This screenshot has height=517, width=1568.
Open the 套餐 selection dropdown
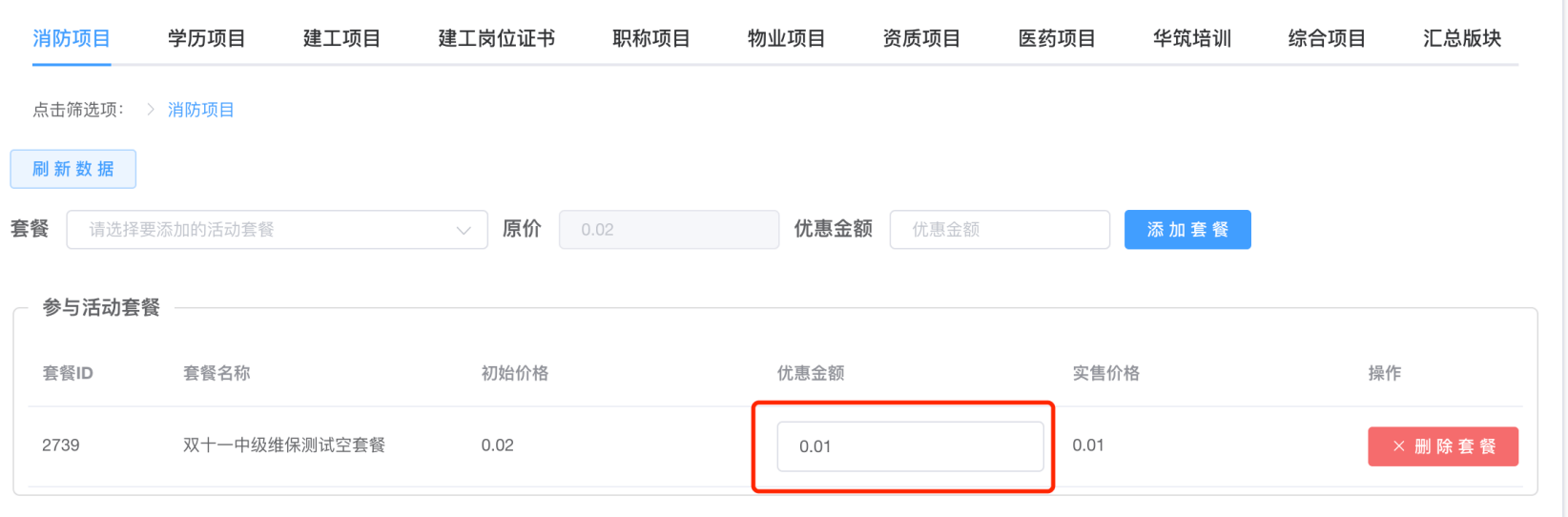(267, 230)
